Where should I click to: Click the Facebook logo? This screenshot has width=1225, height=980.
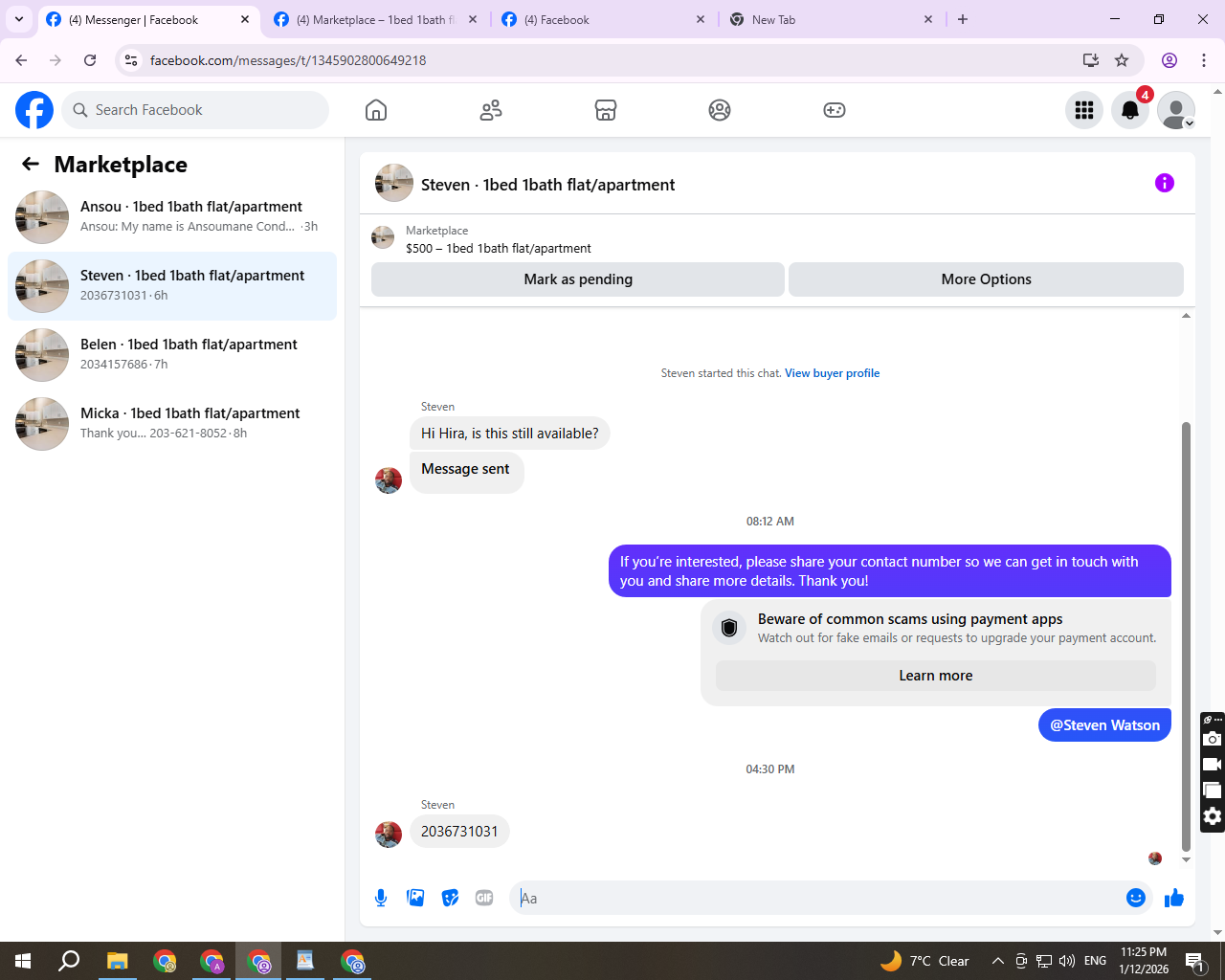coord(34,110)
